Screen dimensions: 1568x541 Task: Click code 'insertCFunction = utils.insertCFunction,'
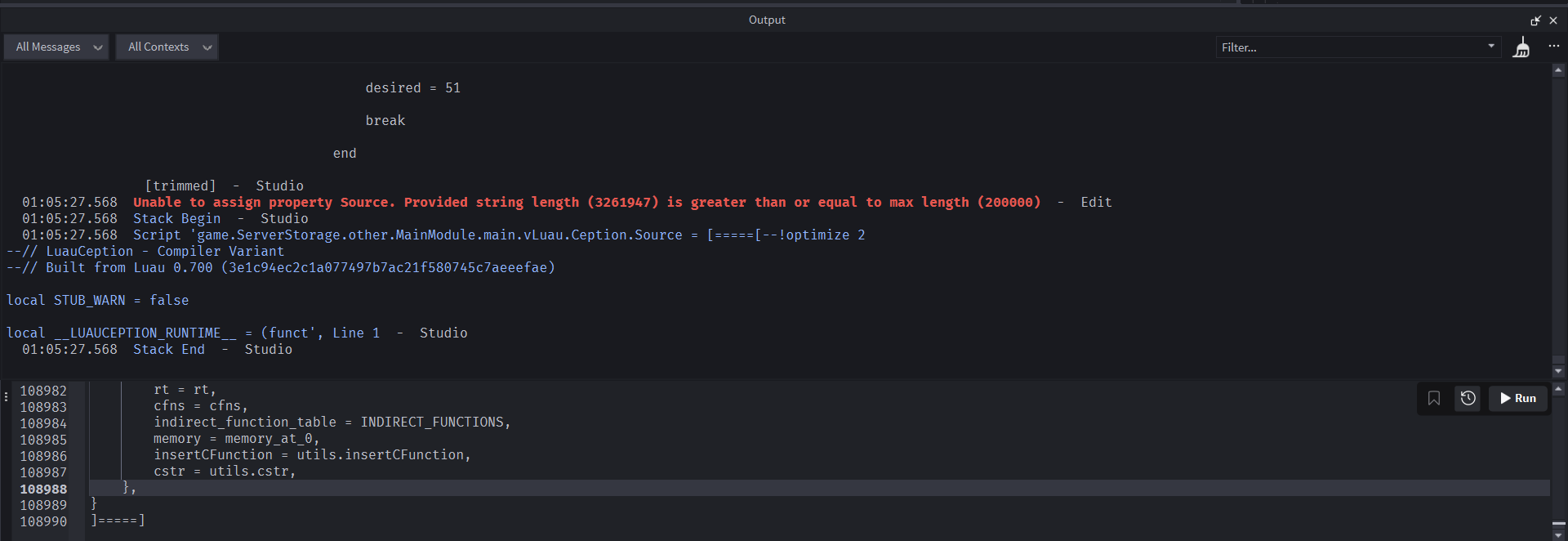click(312, 454)
